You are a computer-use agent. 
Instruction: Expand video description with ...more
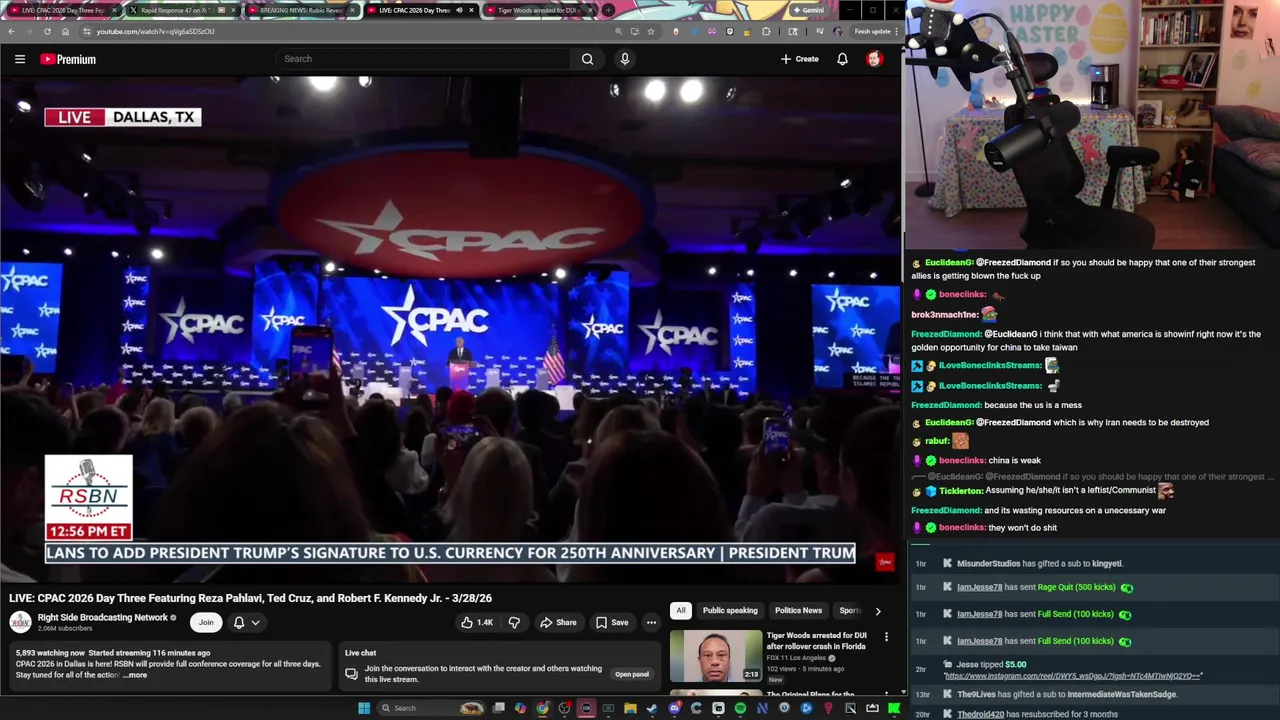[135, 675]
